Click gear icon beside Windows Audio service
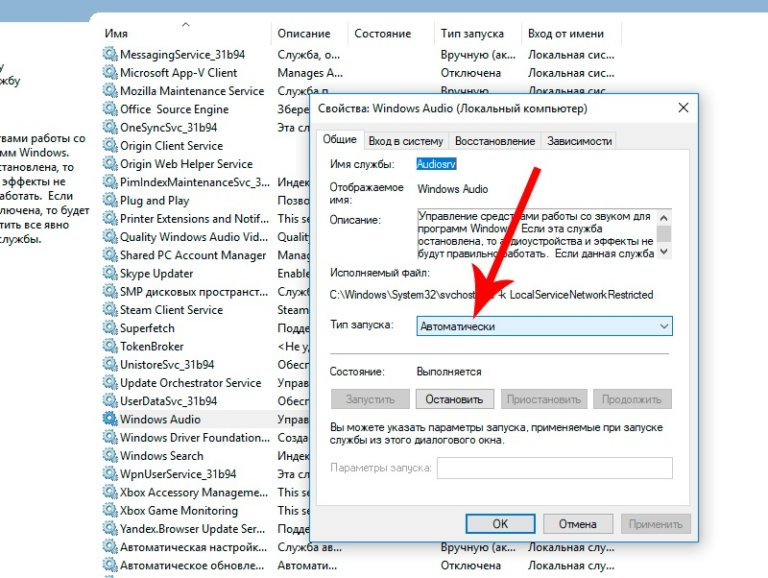Screen dimensions: 768x578 [x=109, y=419]
